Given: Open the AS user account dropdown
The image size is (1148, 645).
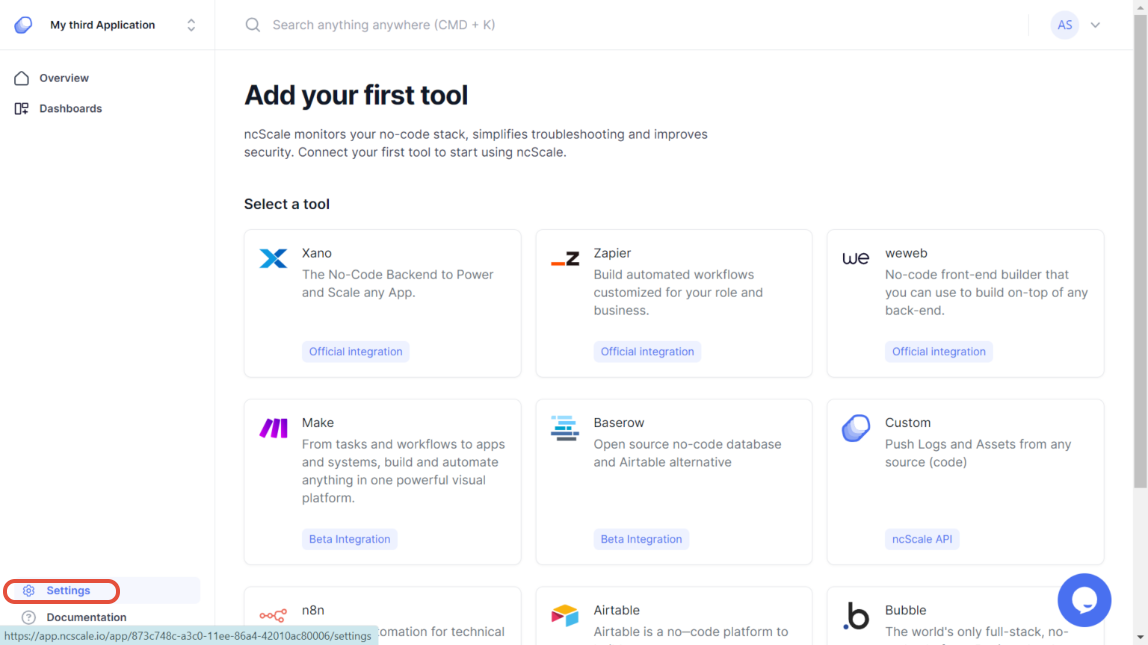Looking at the screenshot, I should click(1095, 25).
